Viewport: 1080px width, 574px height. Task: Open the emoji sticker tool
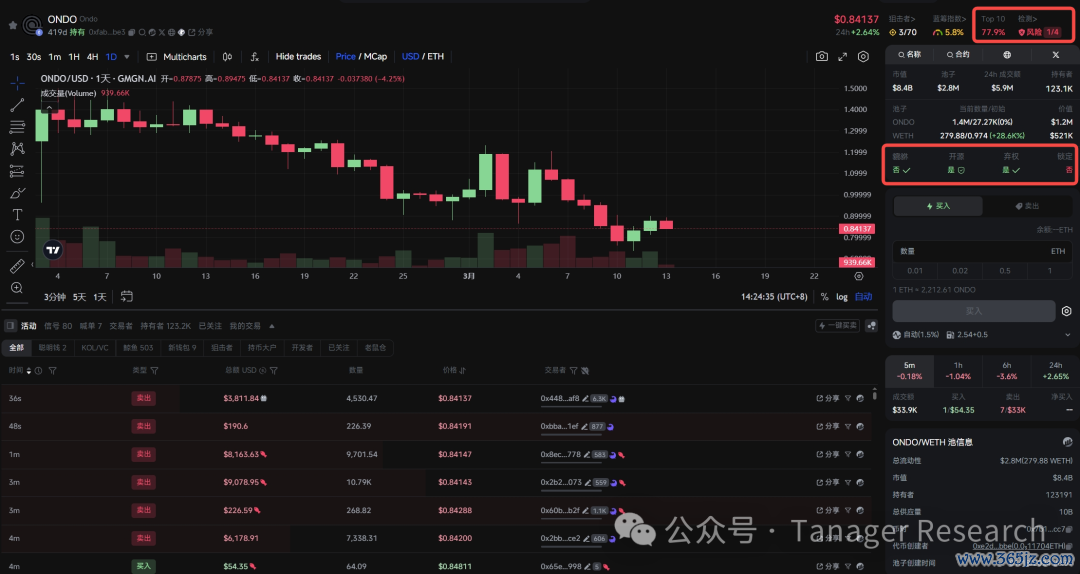tap(17, 237)
